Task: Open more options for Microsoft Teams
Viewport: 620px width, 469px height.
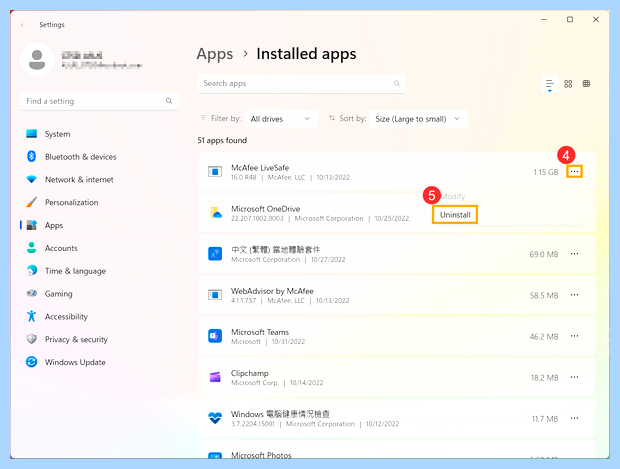Action: click(x=575, y=336)
